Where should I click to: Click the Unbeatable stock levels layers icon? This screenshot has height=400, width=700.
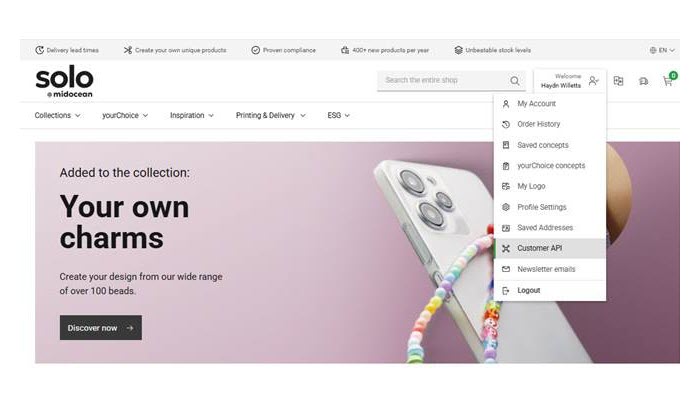coord(458,50)
